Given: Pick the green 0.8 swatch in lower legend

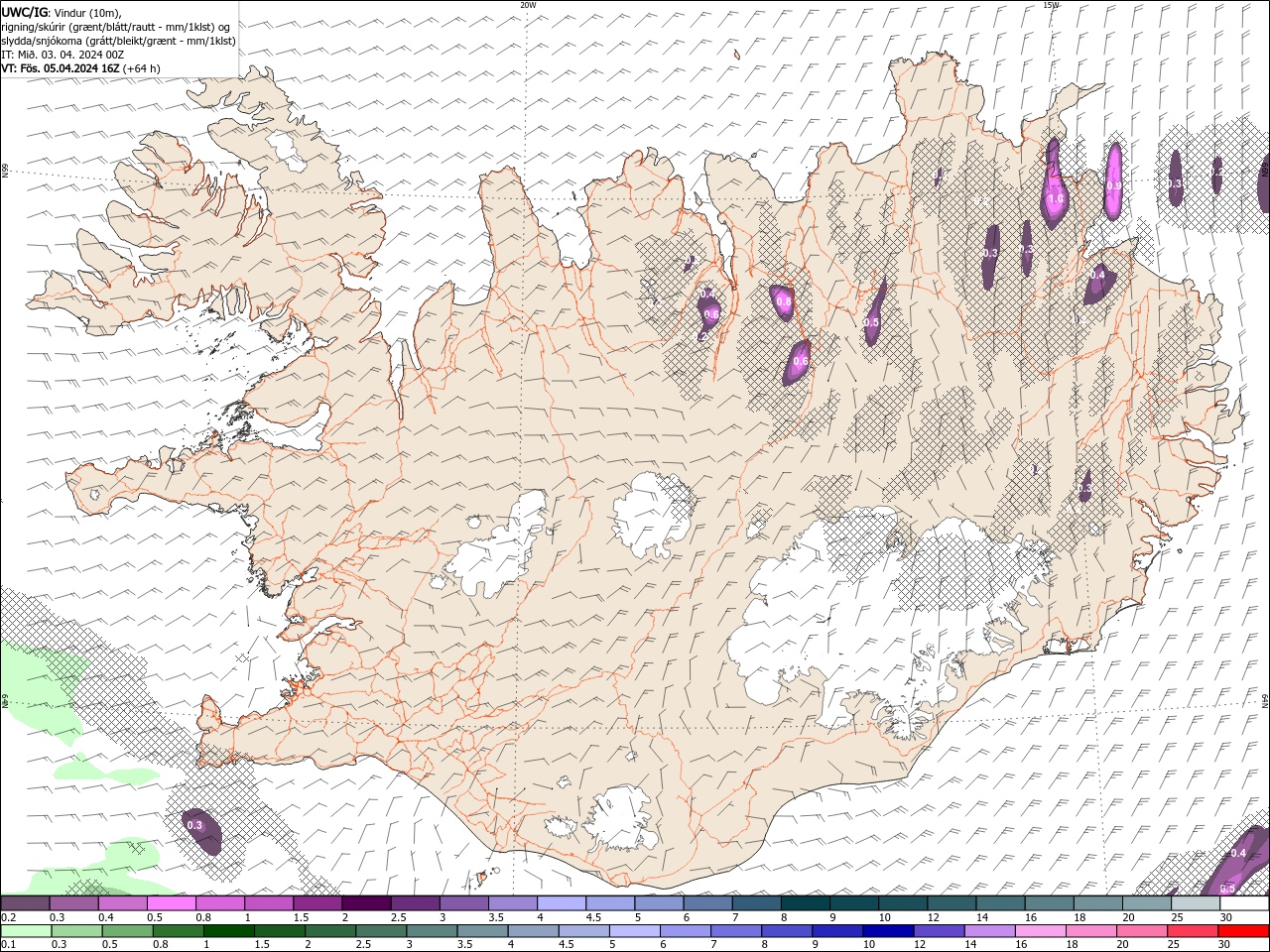Looking at the screenshot, I should tap(178, 931).
